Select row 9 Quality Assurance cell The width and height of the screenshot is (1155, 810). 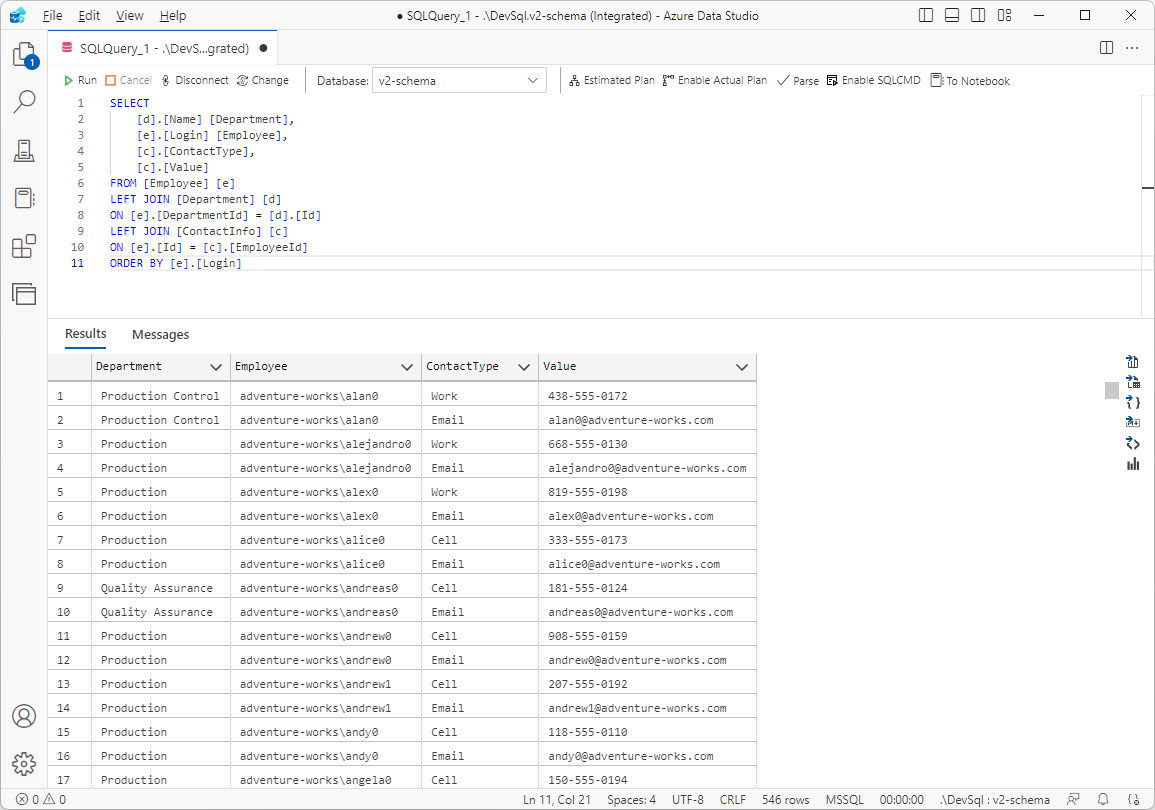click(161, 588)
